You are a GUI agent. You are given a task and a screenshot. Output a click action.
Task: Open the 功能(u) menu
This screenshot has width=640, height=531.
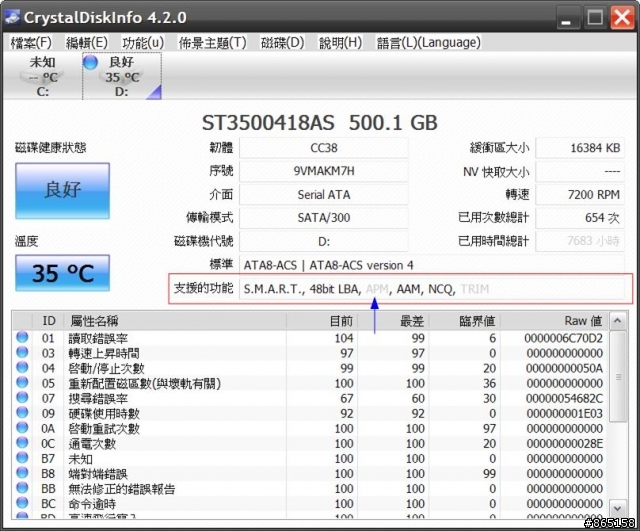click(143, 42)
